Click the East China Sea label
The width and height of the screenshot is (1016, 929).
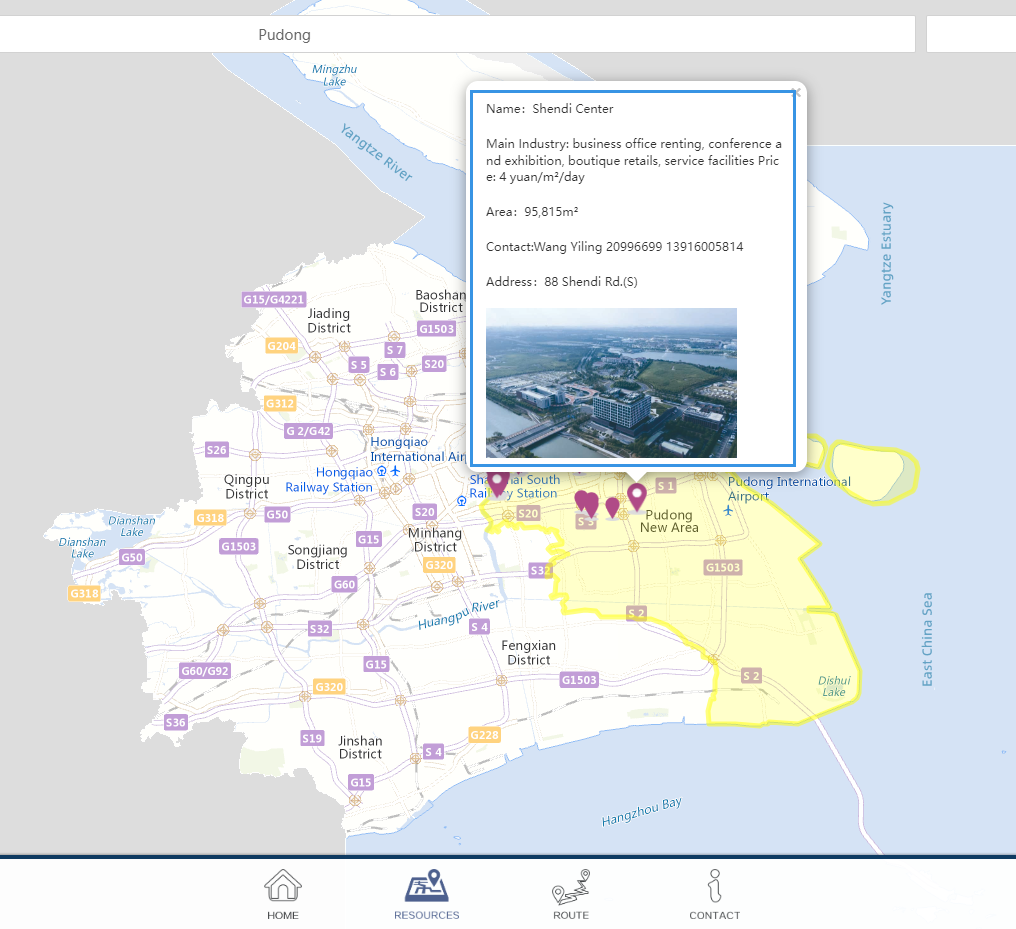[x=927, y=639]
